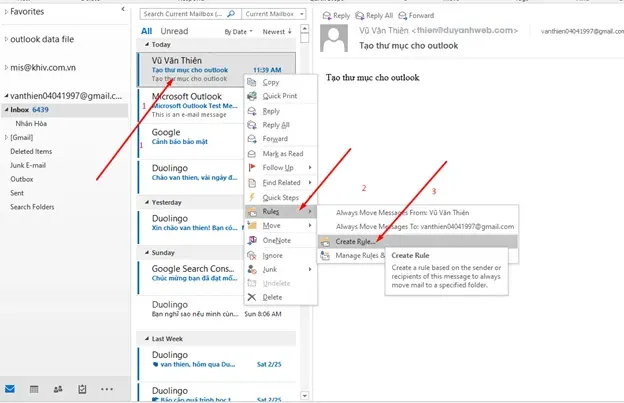This screenshot has height=403, width=624.
Task: Choose Always Move Messages From Vũ Văn Thiên
Action: (x=418, y=213)
